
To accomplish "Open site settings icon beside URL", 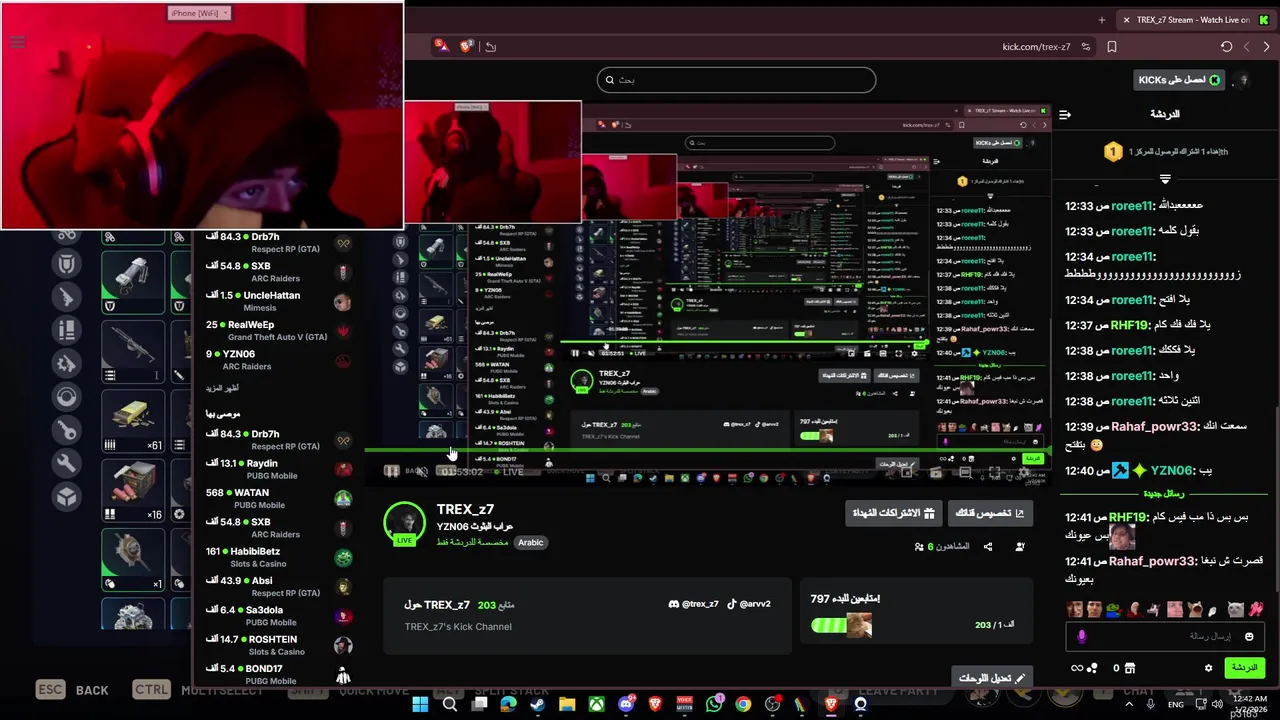I will [x=1085, y=47].
